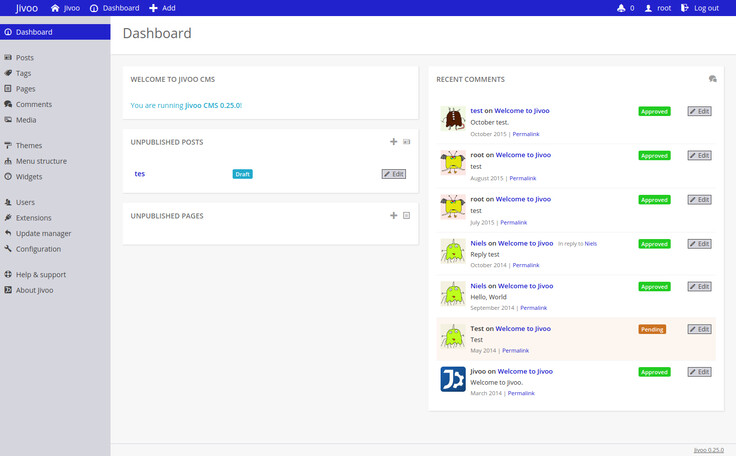The image size is (736, 456).
Task: Add a new post via the plus icon in Unpublished Posts
Action: click(394, 142)
